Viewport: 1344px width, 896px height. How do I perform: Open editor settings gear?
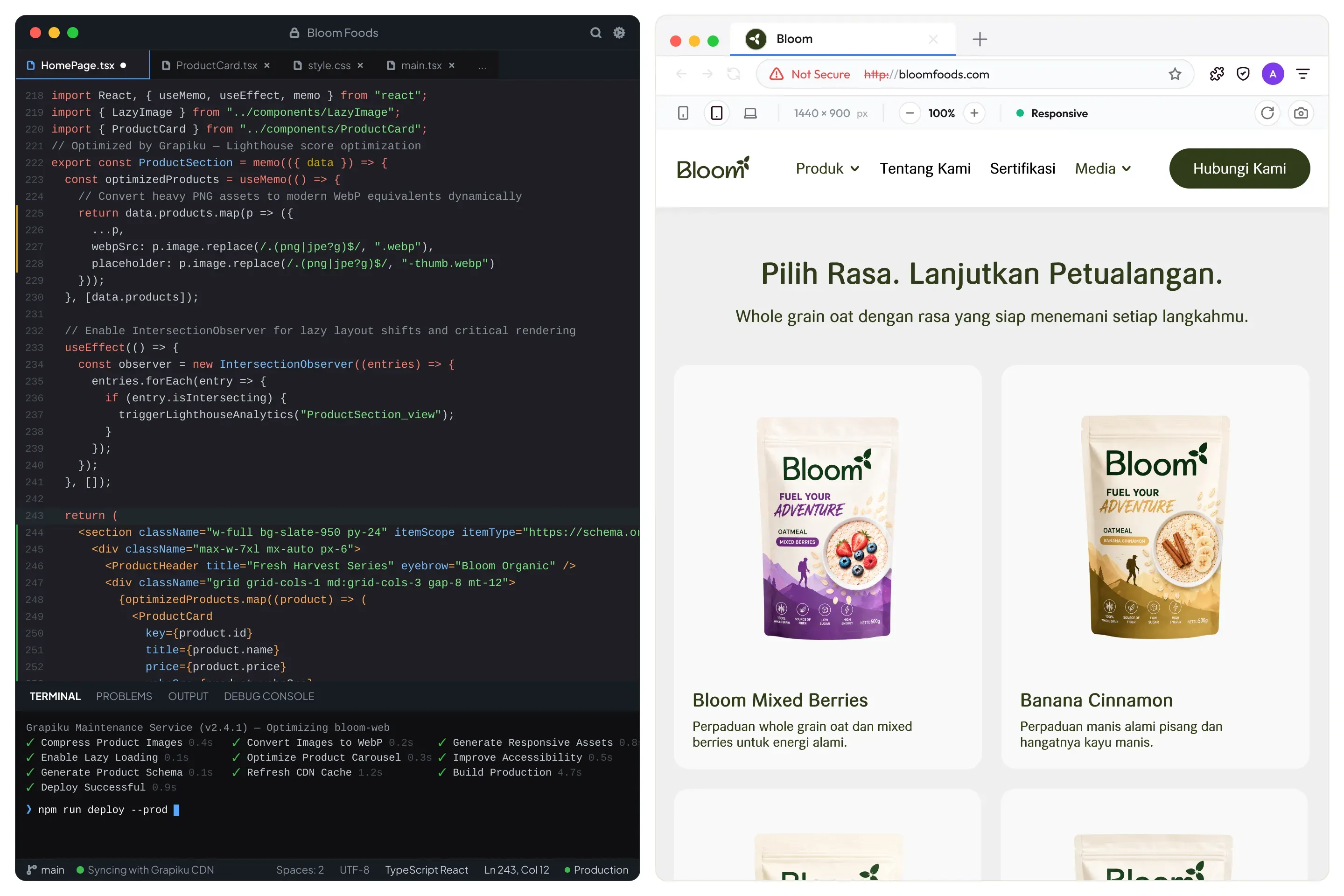tap(619, 33)
